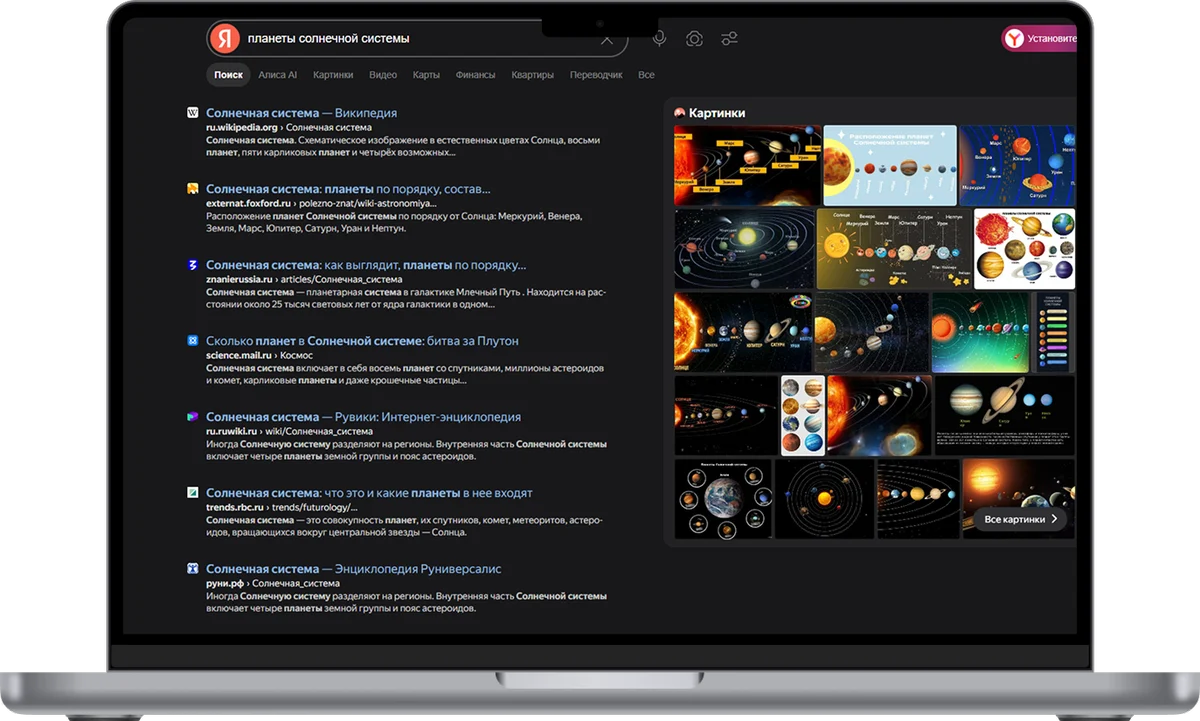
Task: Click the Ruwiki favicon beside the Рувики result
Action: click(192, 416)
